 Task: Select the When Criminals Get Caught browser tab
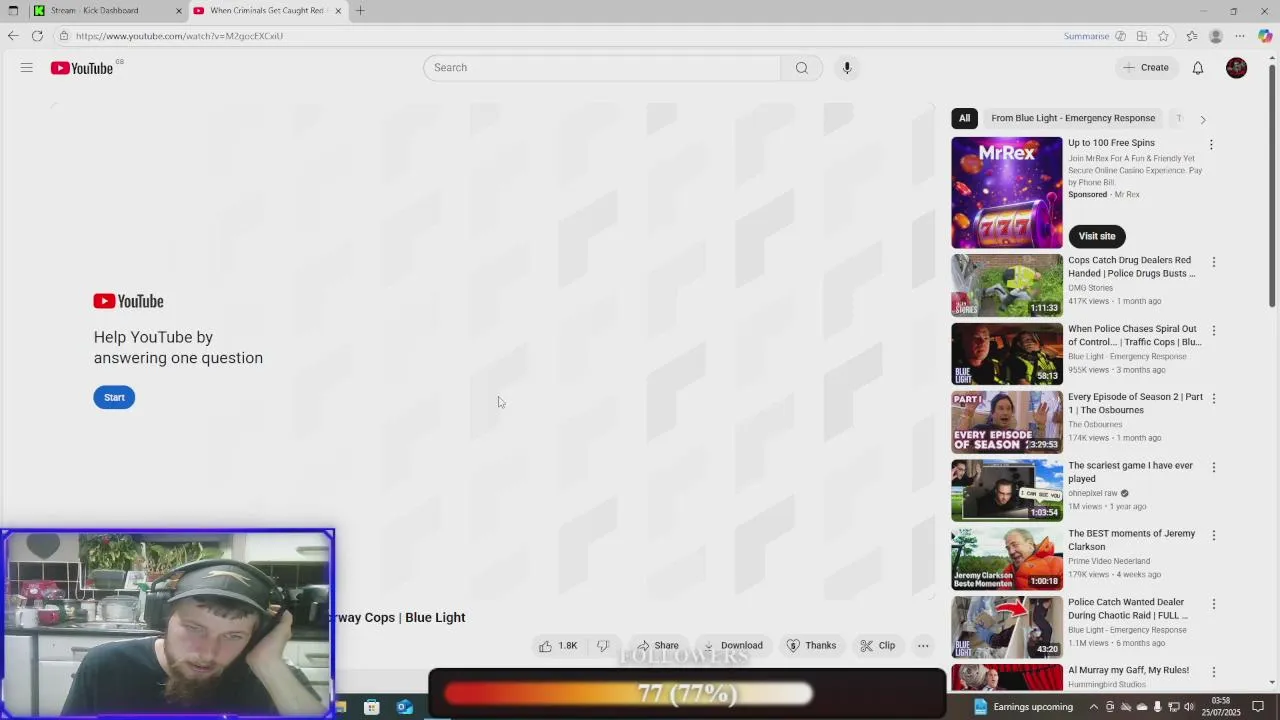[266, 11]
